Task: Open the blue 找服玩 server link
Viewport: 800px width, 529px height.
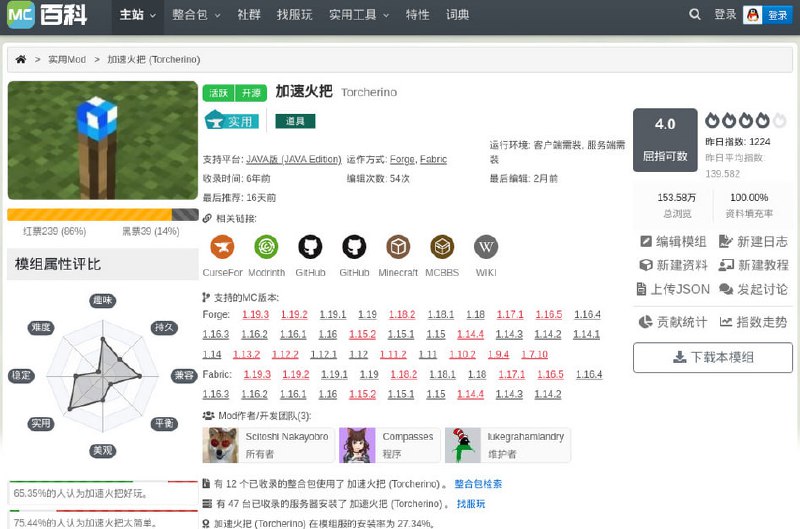Action: 471,504
